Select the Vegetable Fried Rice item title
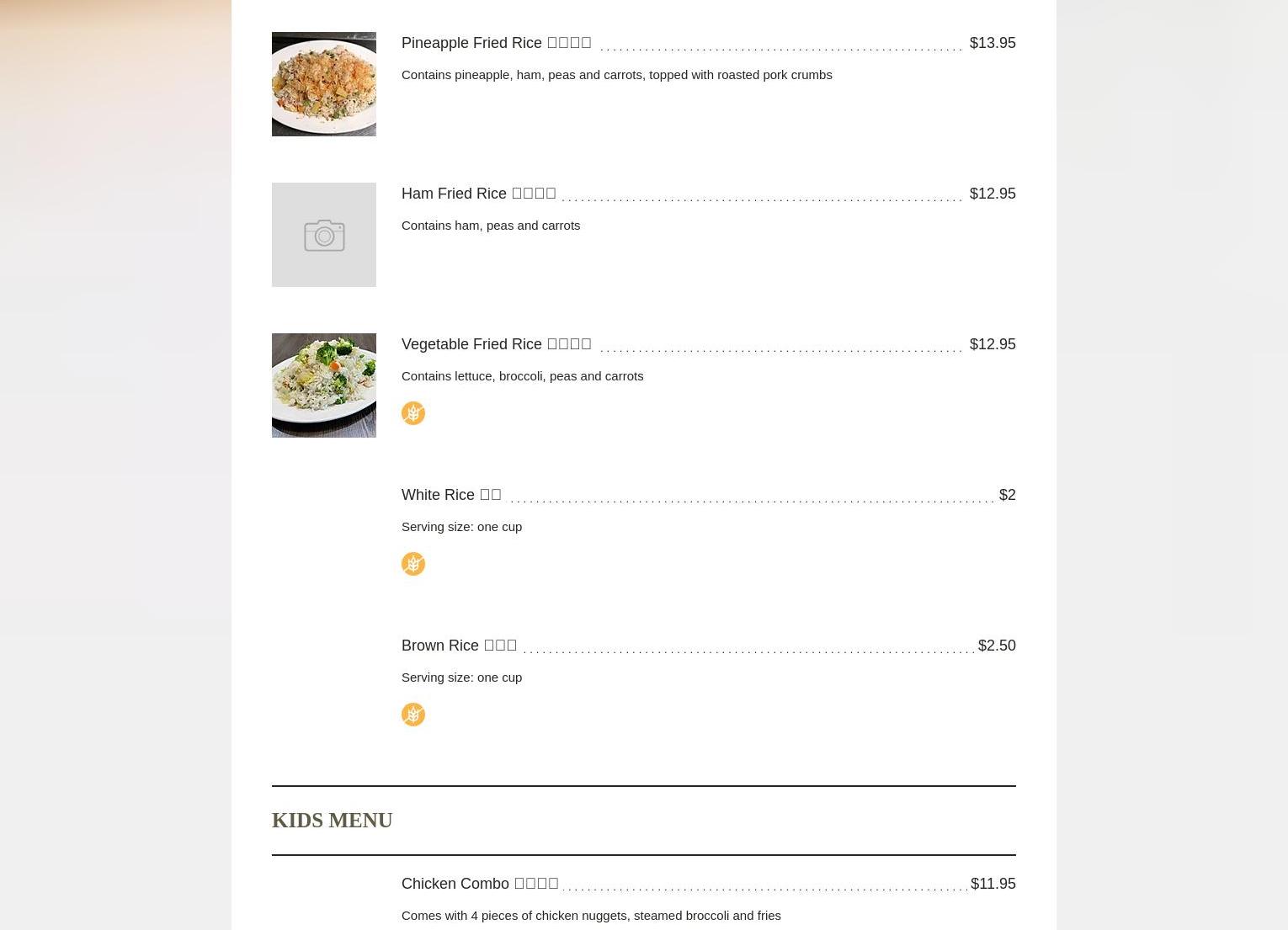Screen dimensions: 1288x930 [x=497, y=344]
